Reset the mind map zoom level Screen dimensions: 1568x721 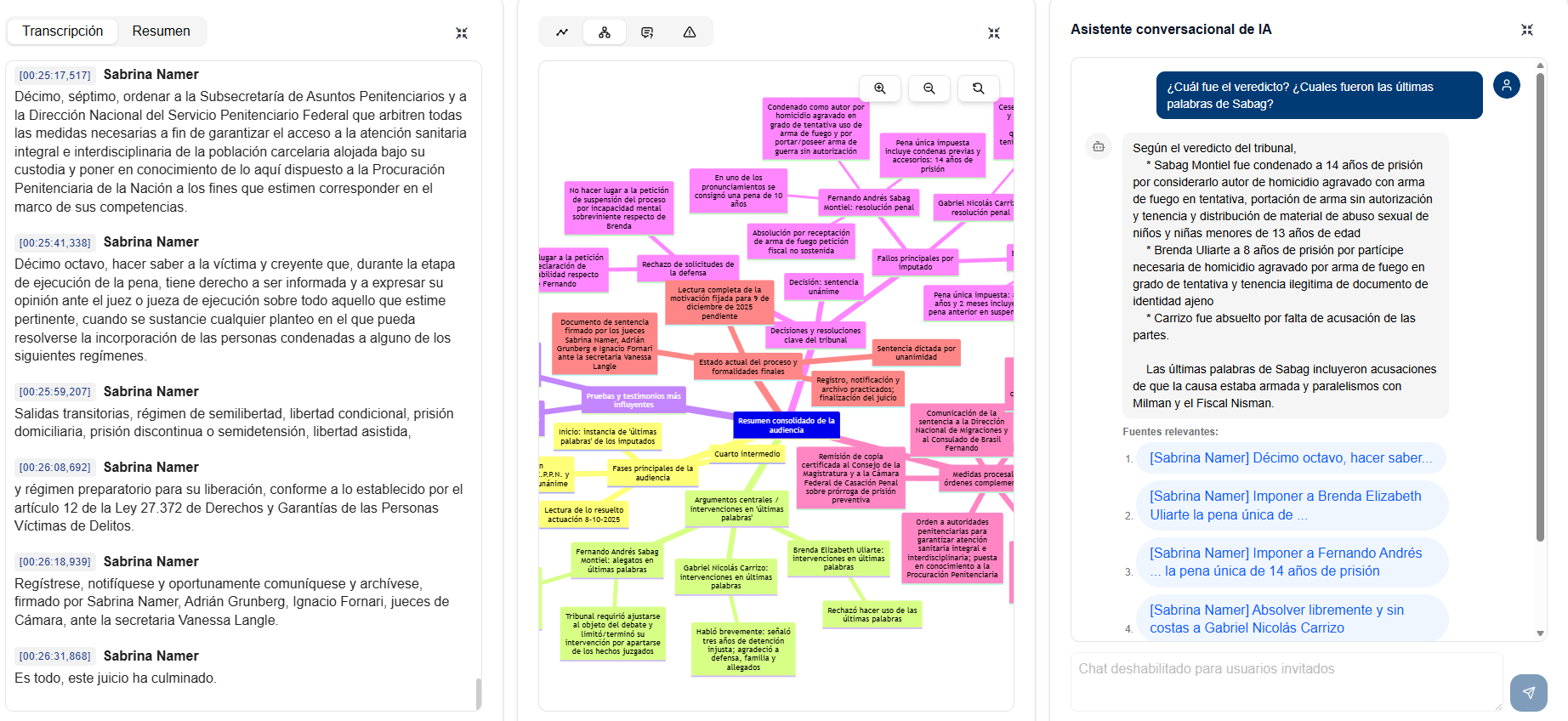coord(979,88)
